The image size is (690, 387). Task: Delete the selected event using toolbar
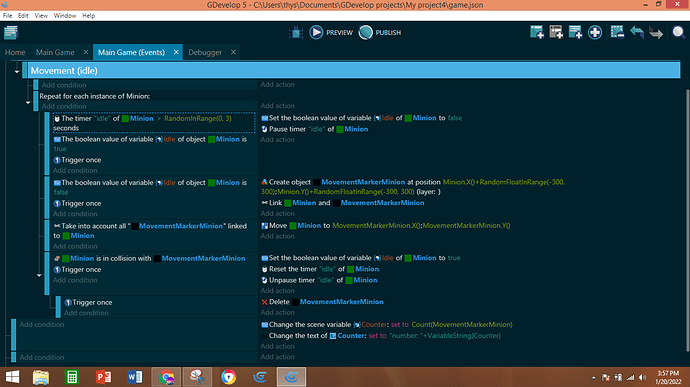point(617,33)
